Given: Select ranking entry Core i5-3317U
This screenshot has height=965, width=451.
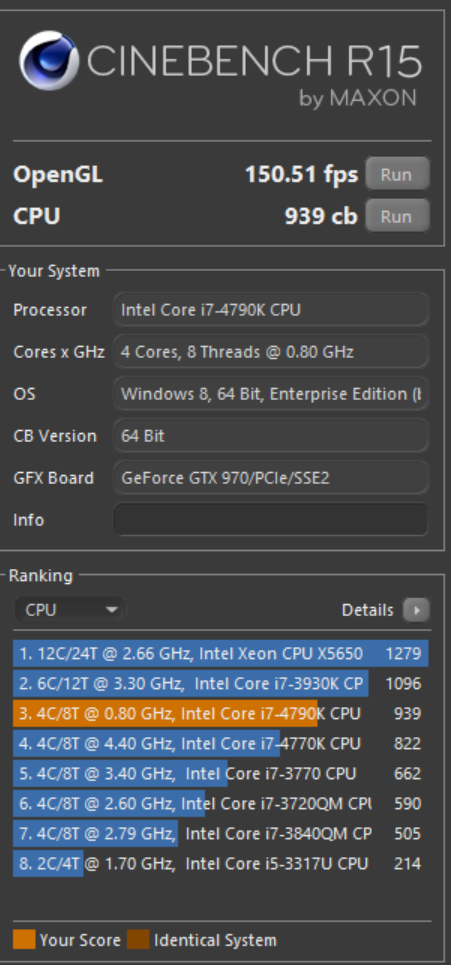Looking at the screenshot, I should (x=221, y=863).
